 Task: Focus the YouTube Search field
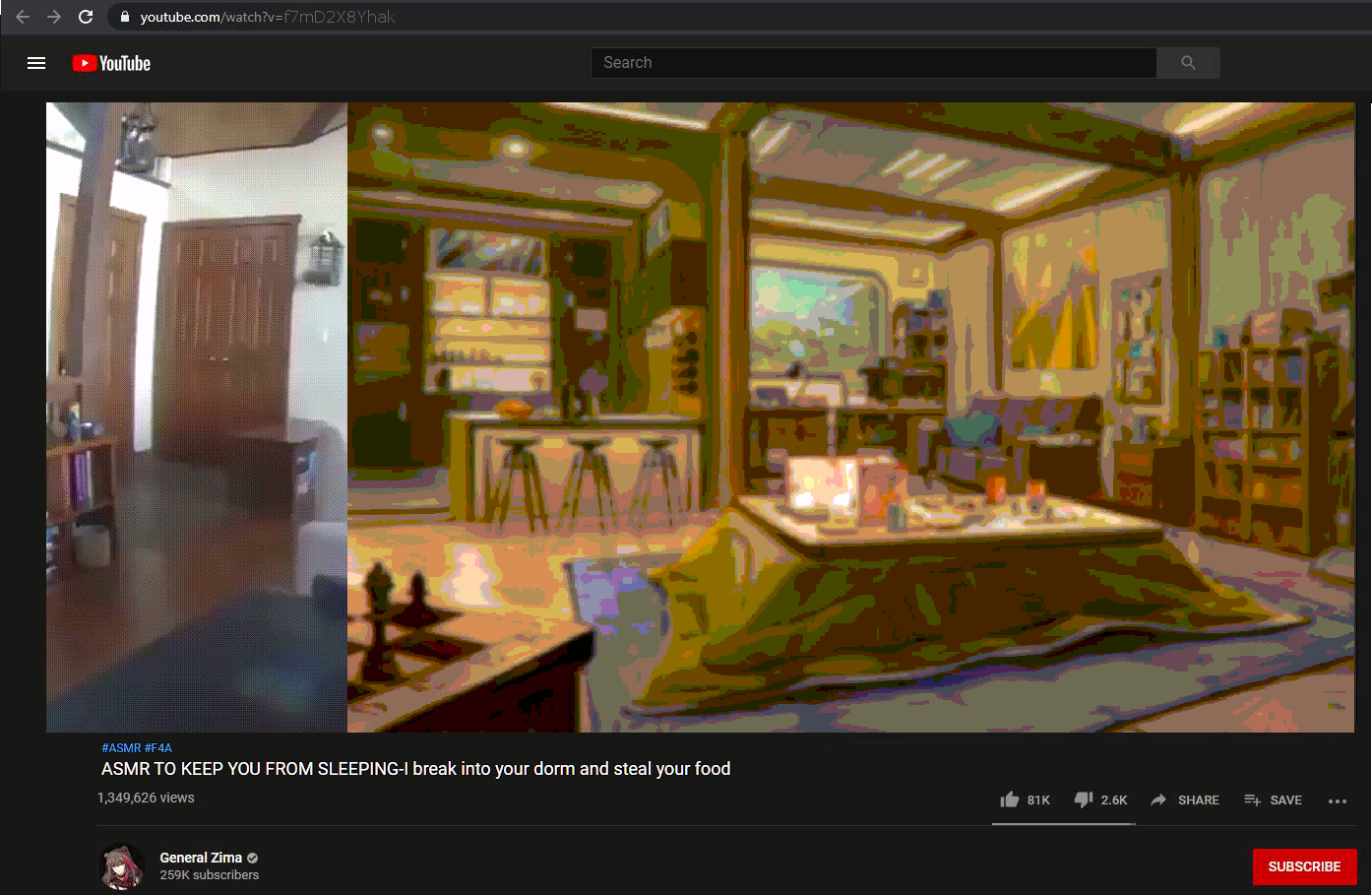(873, 63)
